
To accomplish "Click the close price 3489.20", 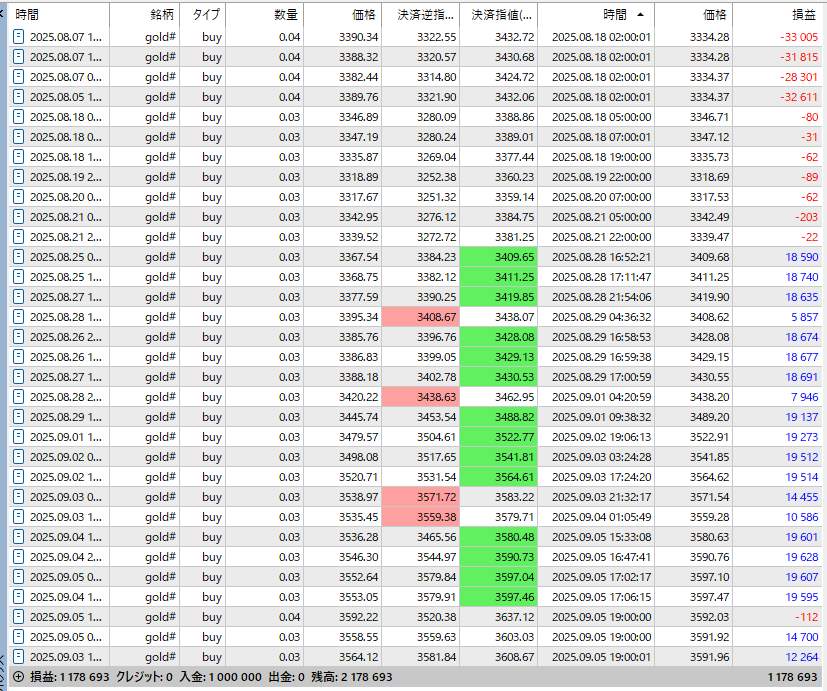I will point(709,417).
